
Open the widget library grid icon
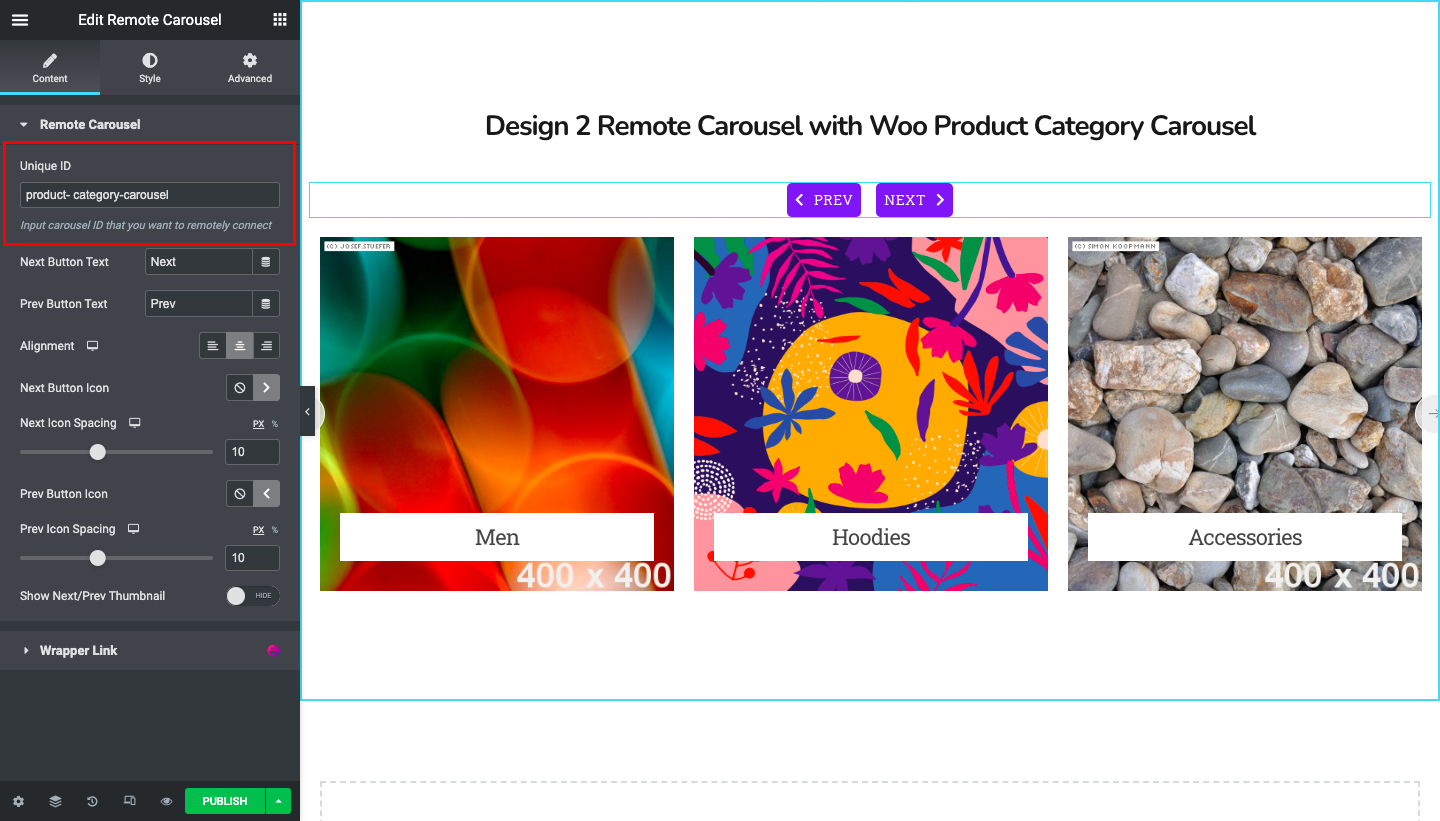tap(279, 20)
